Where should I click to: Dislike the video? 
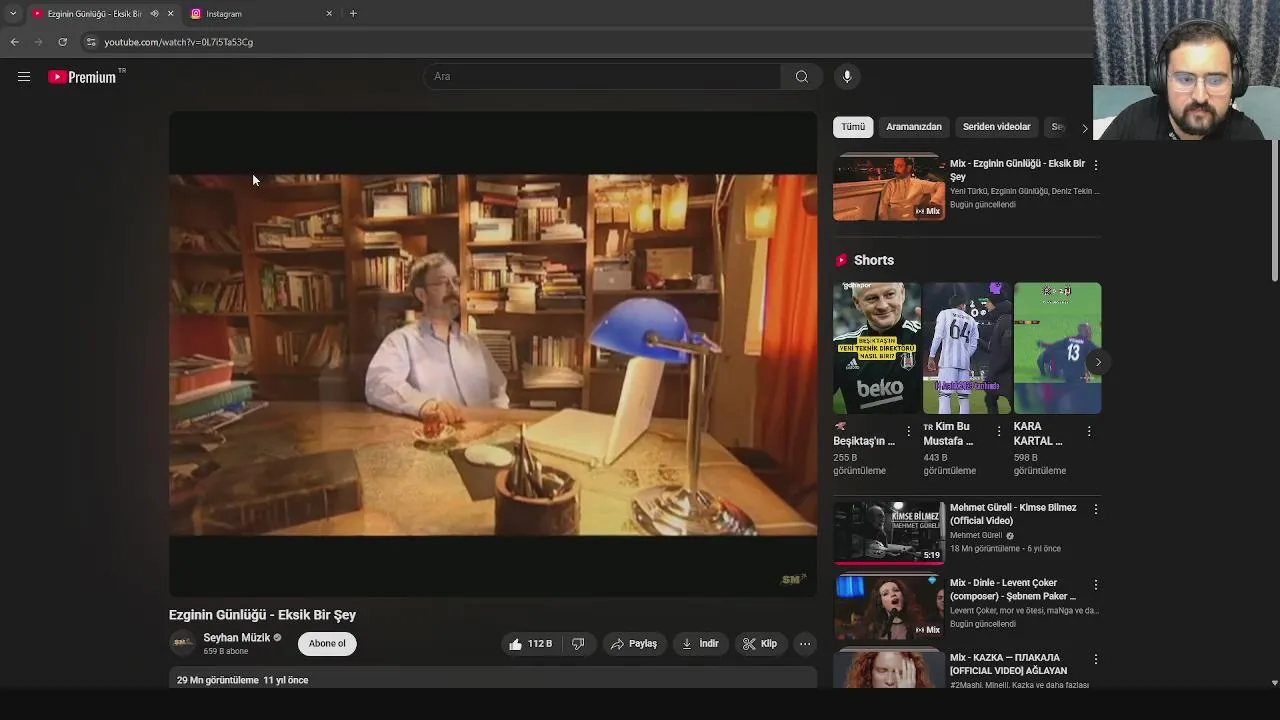click(578, 644)
